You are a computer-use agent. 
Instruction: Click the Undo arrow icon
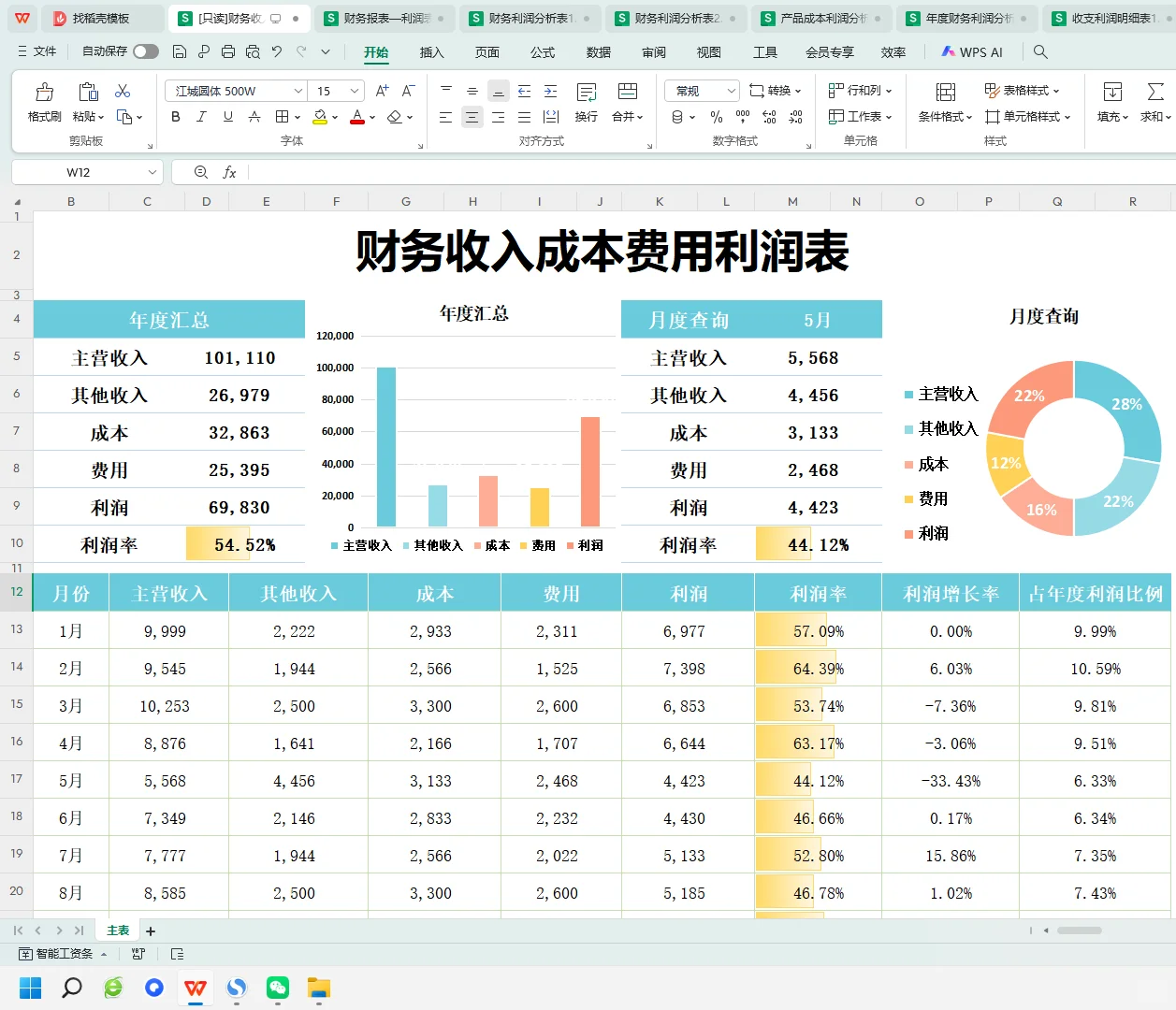click(277, 51)
